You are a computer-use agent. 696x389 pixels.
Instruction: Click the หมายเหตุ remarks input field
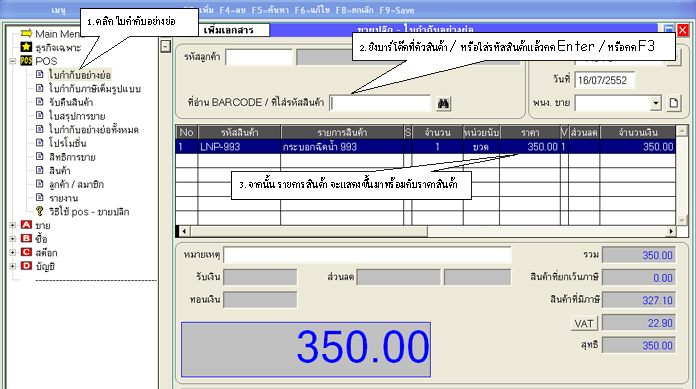pyautogui.click(x=367, y=255)
